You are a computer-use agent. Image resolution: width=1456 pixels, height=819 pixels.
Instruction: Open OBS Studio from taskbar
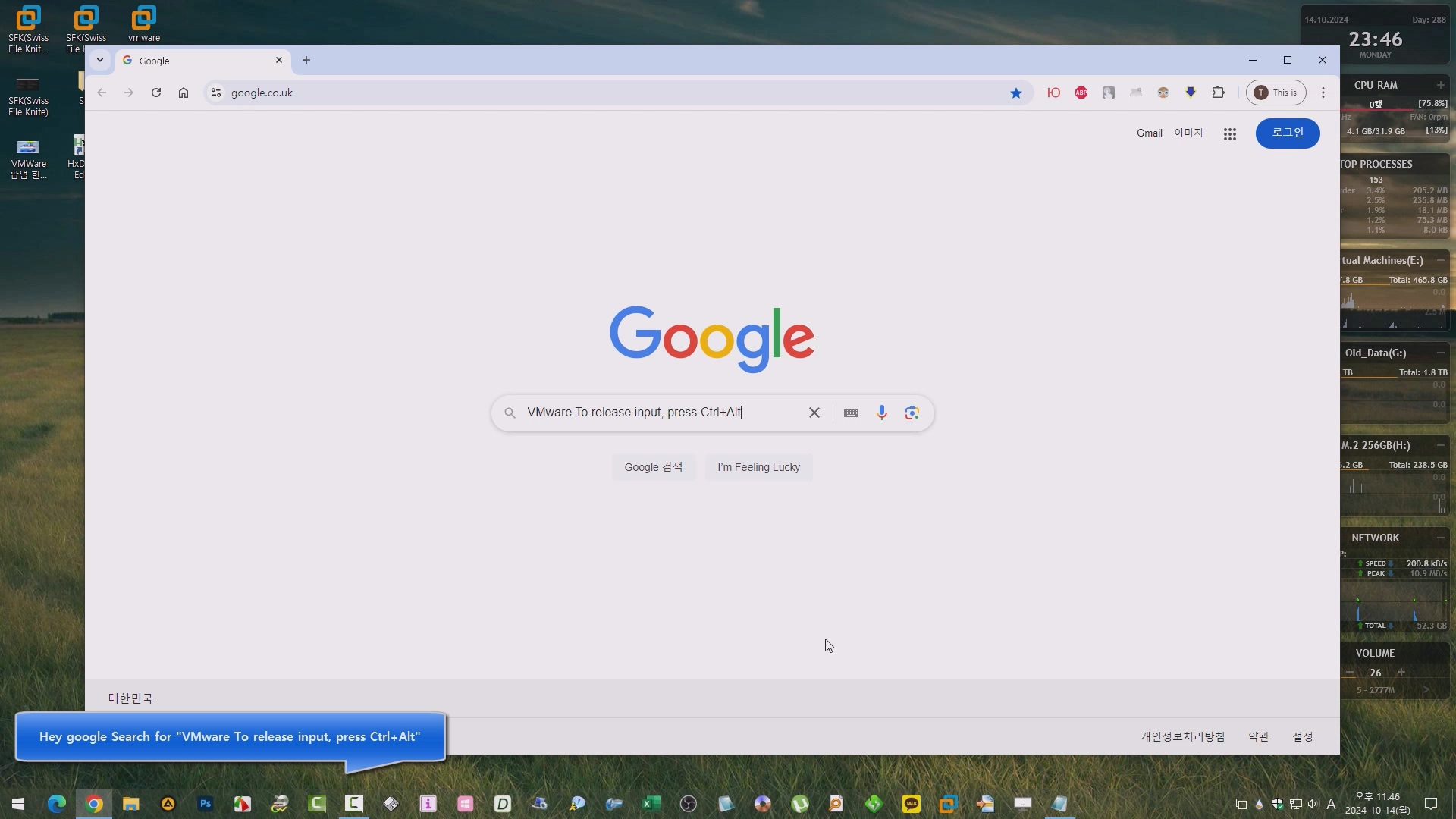[688, 804]
